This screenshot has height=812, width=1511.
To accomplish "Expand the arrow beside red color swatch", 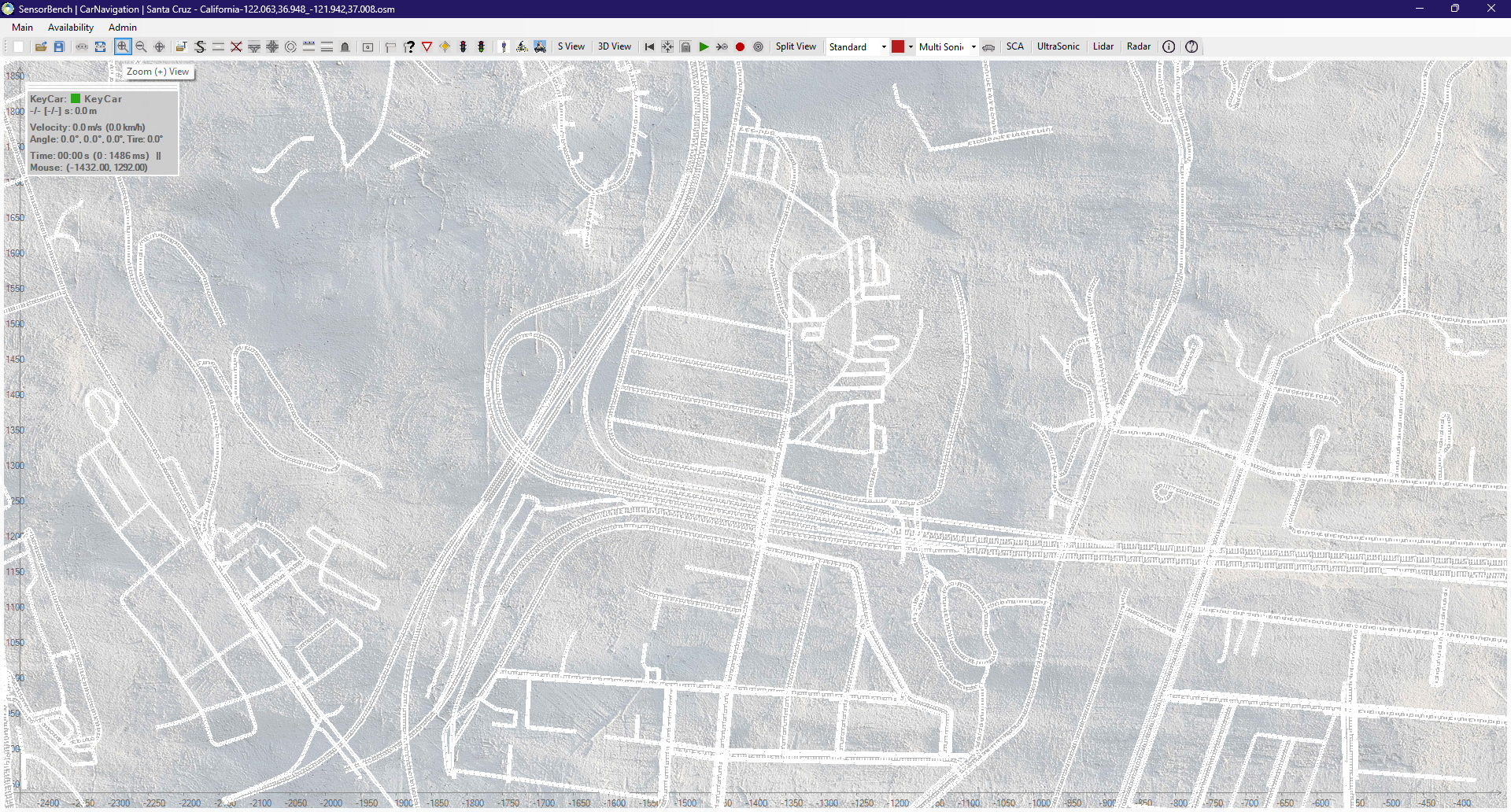I will click(911, 47).
